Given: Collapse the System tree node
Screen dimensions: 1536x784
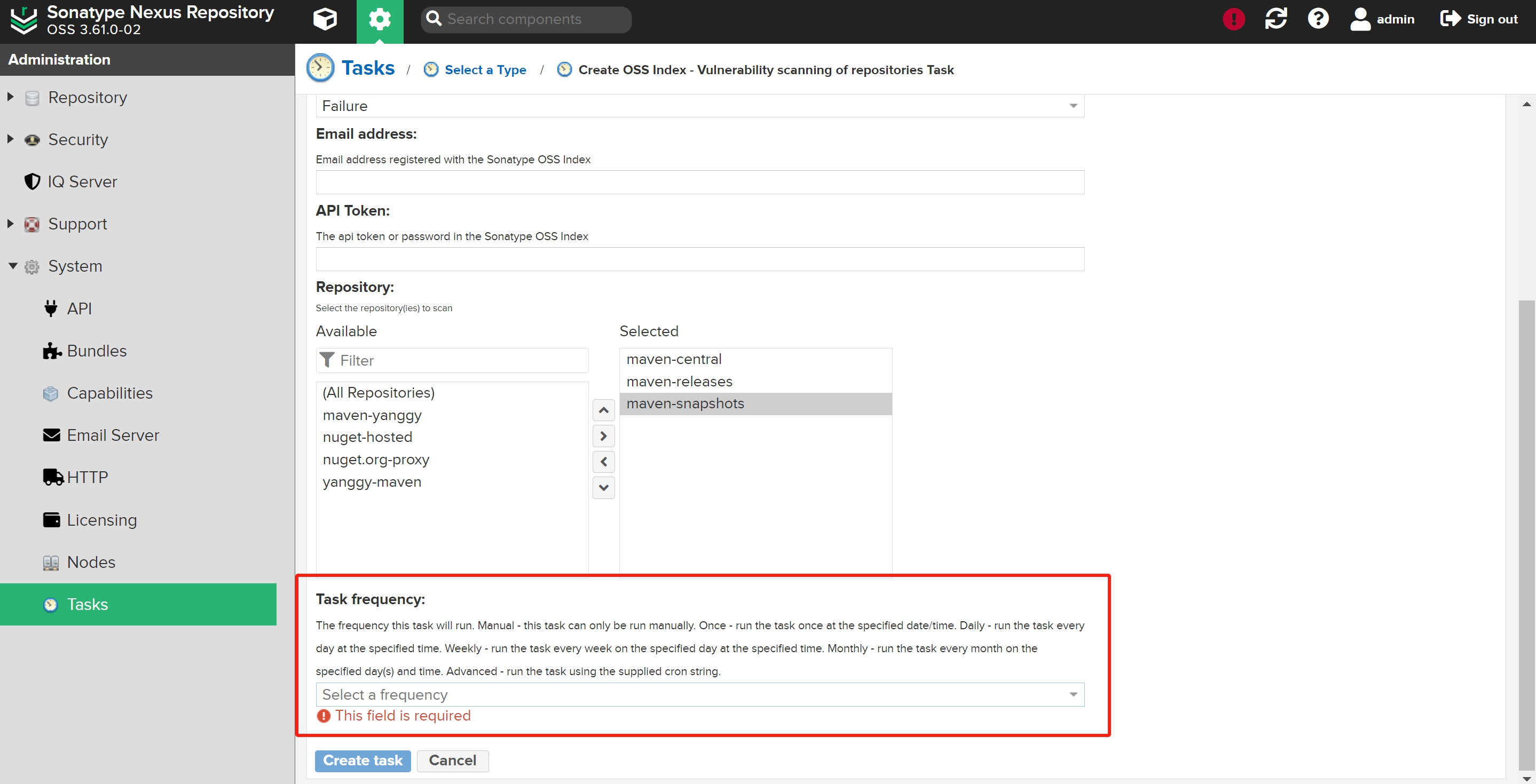Looking at the screenshot, I should (12, 266).
